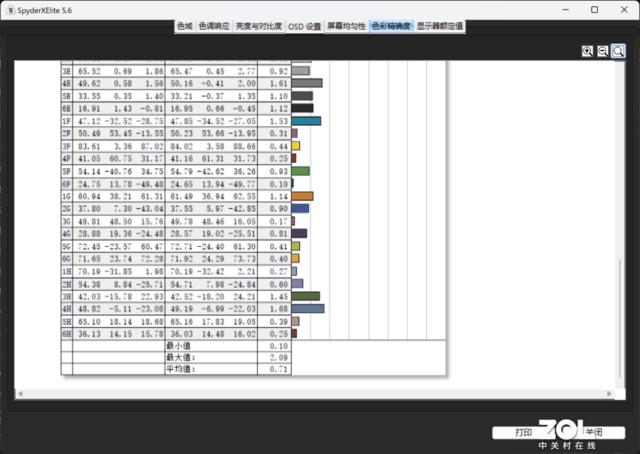Click the zoom out magnifier icon

602,51
